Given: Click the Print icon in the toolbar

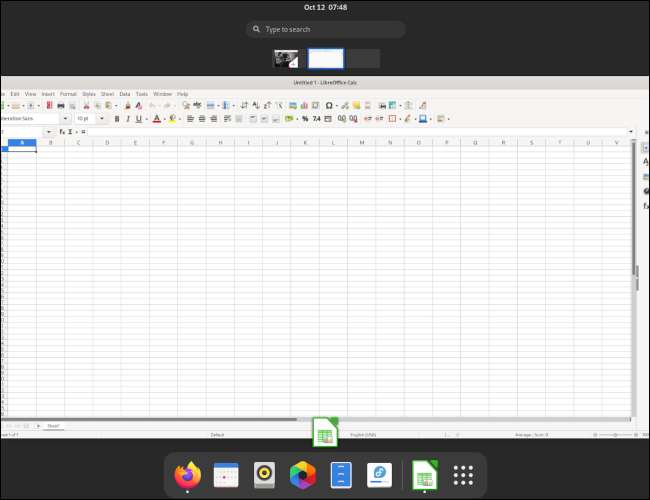Looking at the screenshot, I should click(61, 105).
